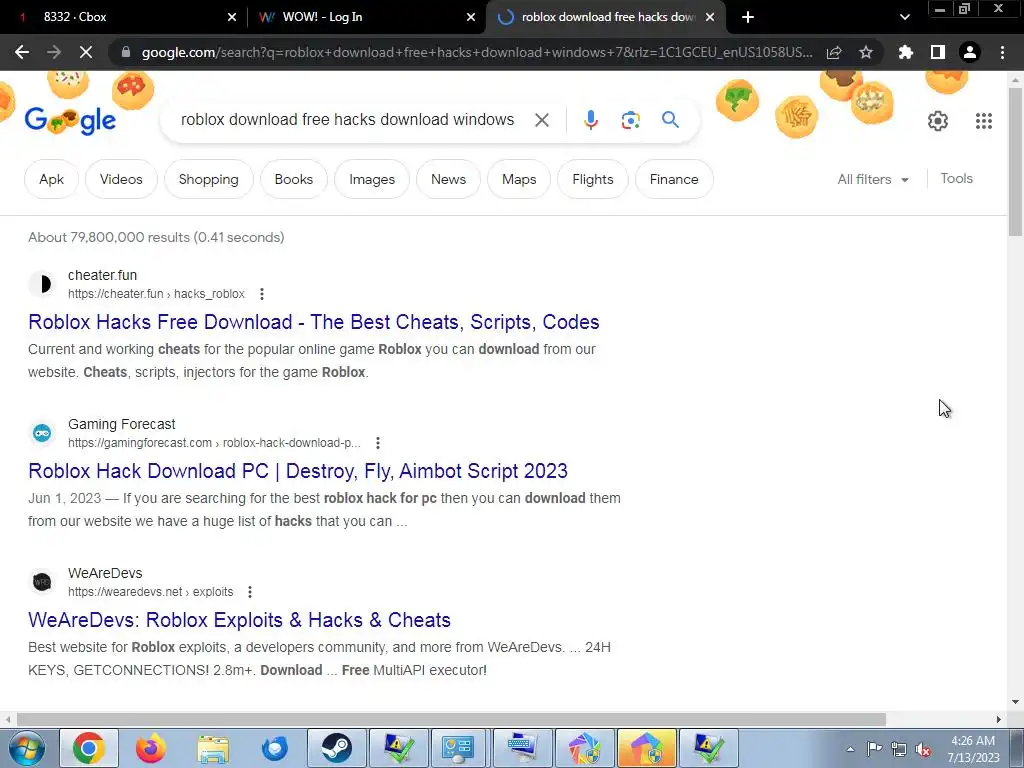The width and height of the screenshot is (1024, 768).
Task: Click the horizontal scrollbar right arrow
Action: click(999, 719)
